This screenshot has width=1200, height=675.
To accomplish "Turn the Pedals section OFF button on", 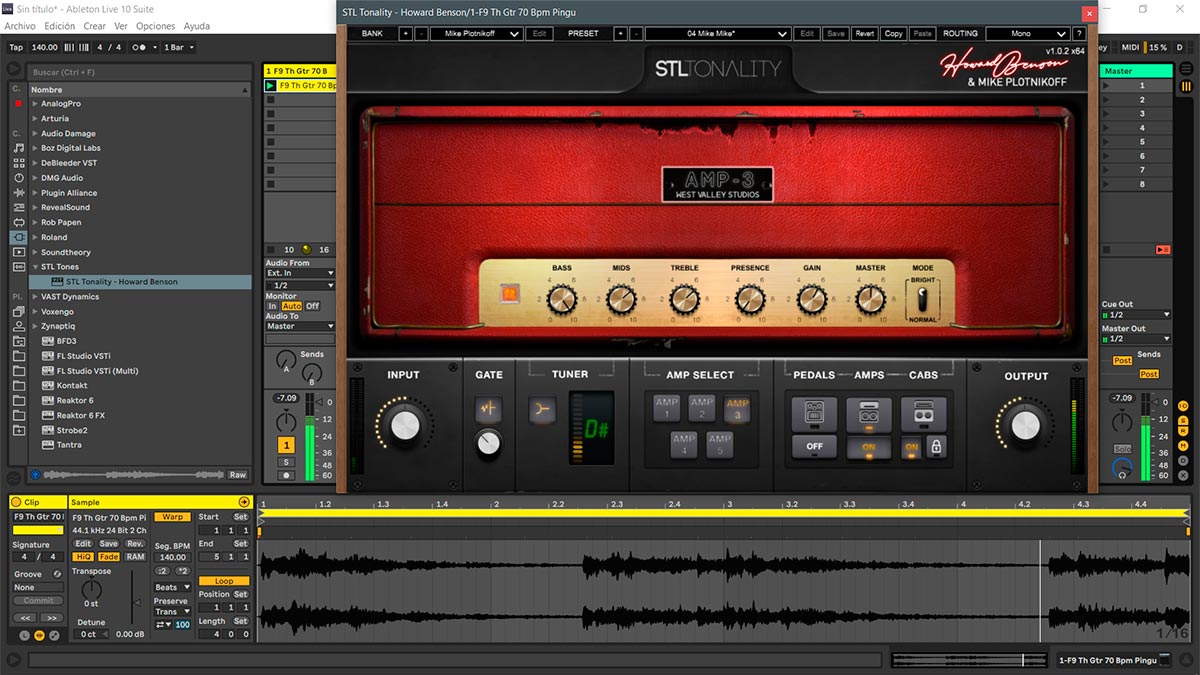I will 814,446.
